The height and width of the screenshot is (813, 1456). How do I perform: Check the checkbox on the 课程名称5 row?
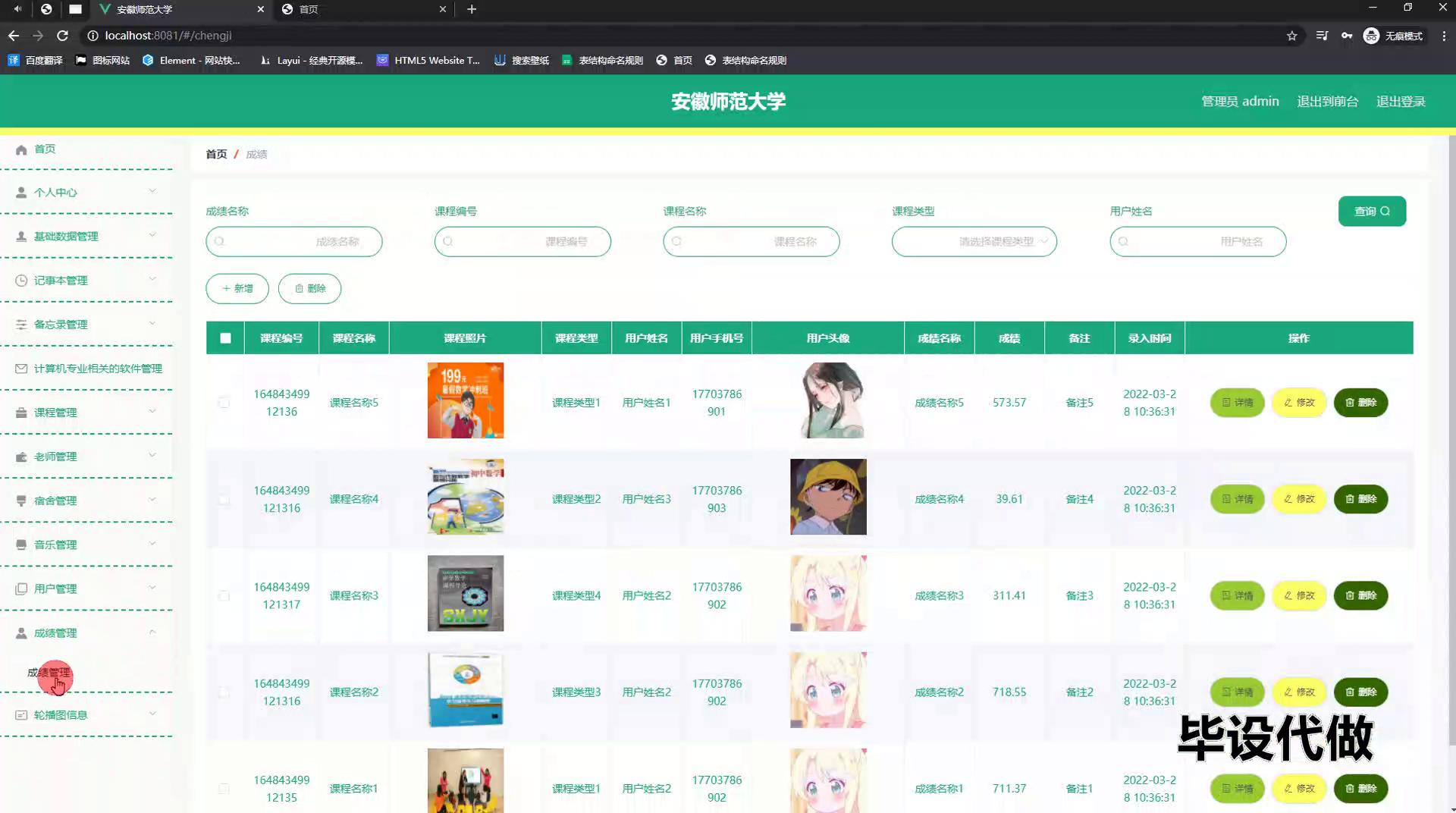point(224,403)
